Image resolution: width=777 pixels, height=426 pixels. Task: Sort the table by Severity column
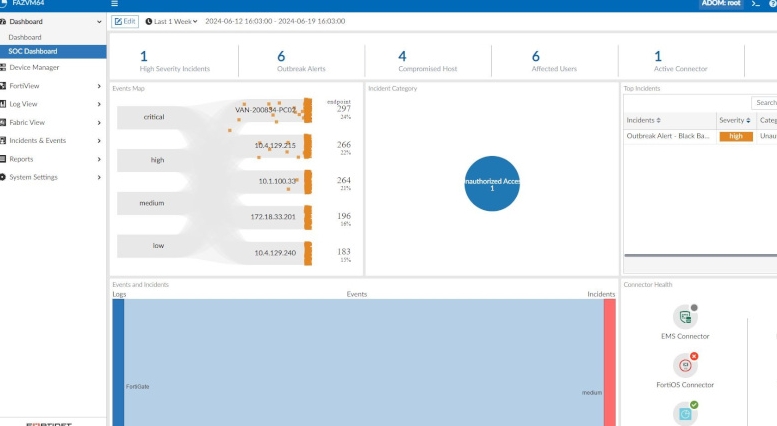click(734, 120)
